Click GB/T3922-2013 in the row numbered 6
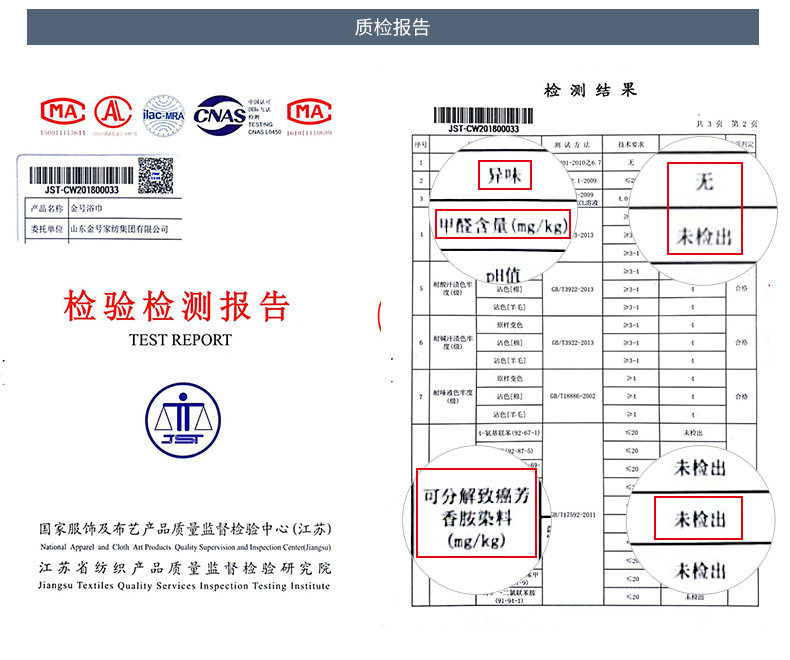 coord(573,343)
